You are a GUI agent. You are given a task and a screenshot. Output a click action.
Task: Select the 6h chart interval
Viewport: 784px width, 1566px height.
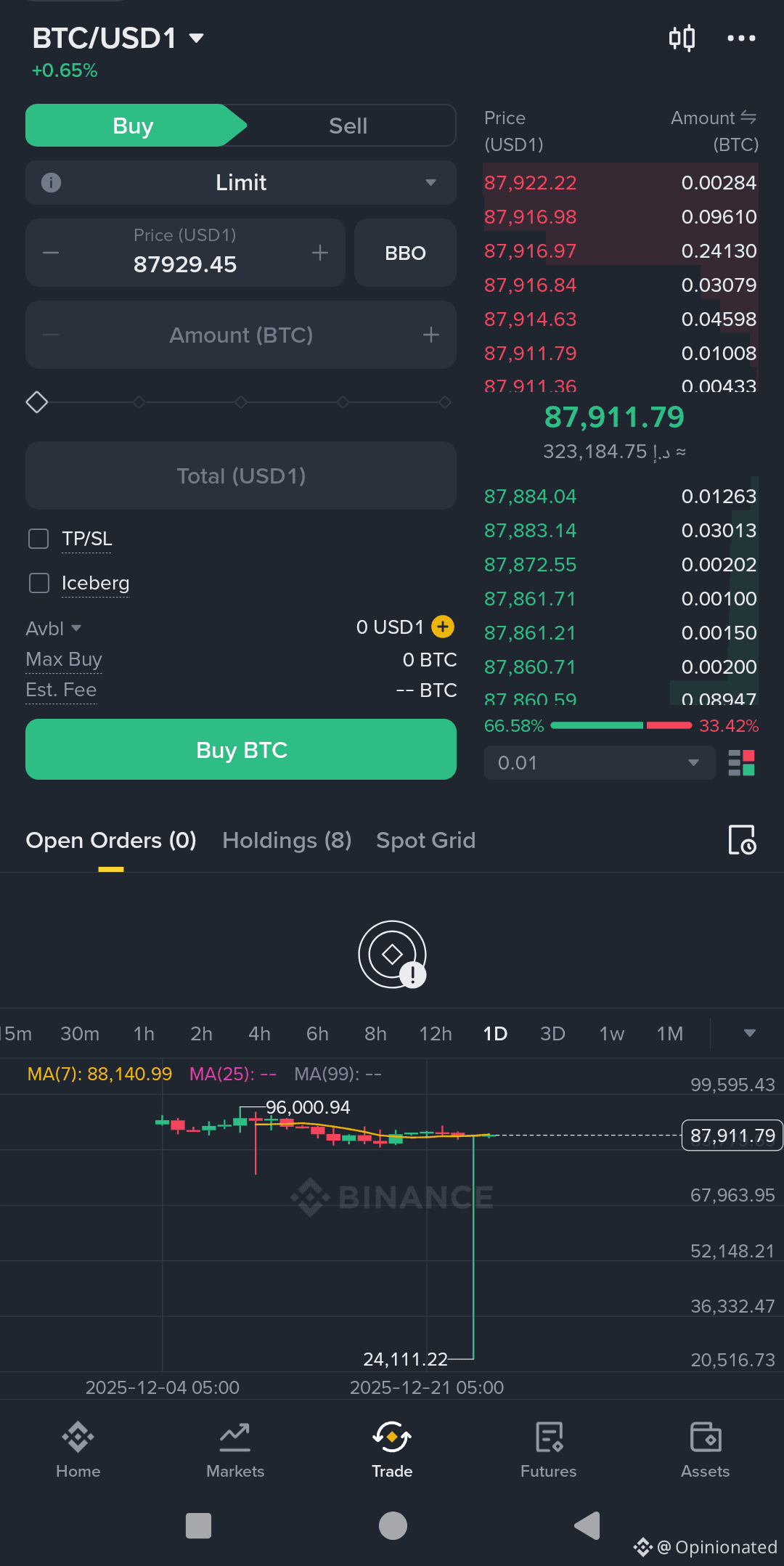point(317,1033)
